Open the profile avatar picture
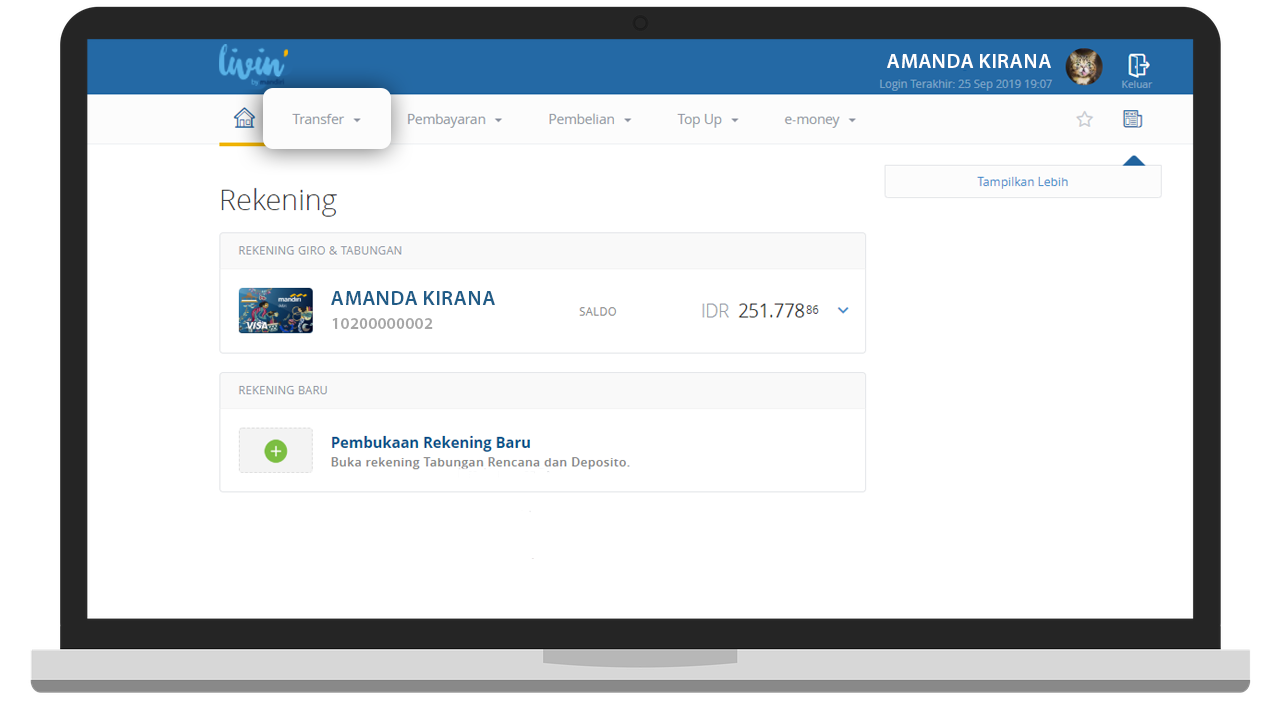 (x=1084, y=67)
